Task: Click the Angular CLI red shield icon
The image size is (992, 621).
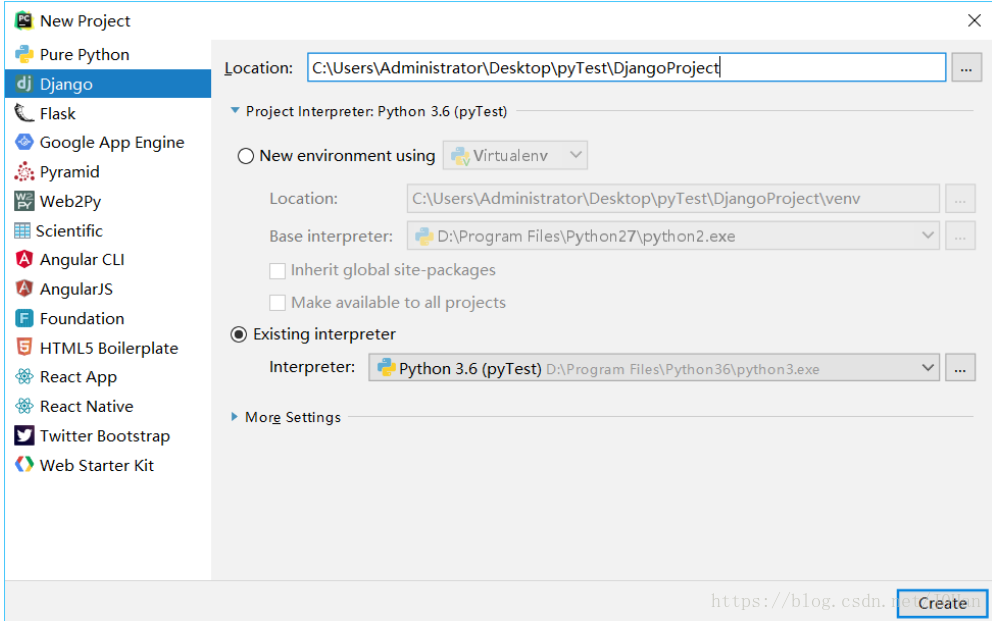Action: tap(24, 259)
